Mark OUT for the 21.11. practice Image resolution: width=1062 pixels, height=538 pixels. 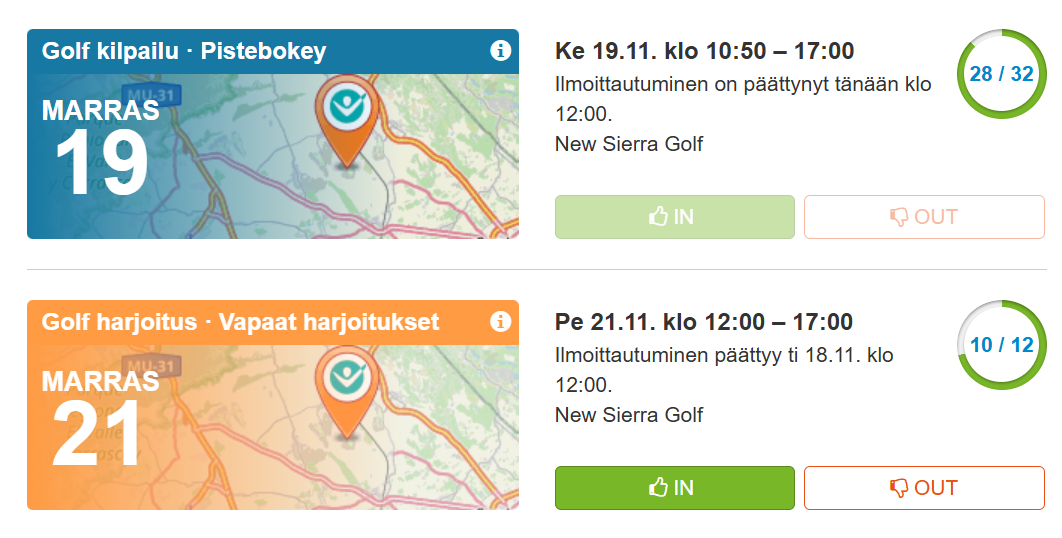click(x=924, y=488)
